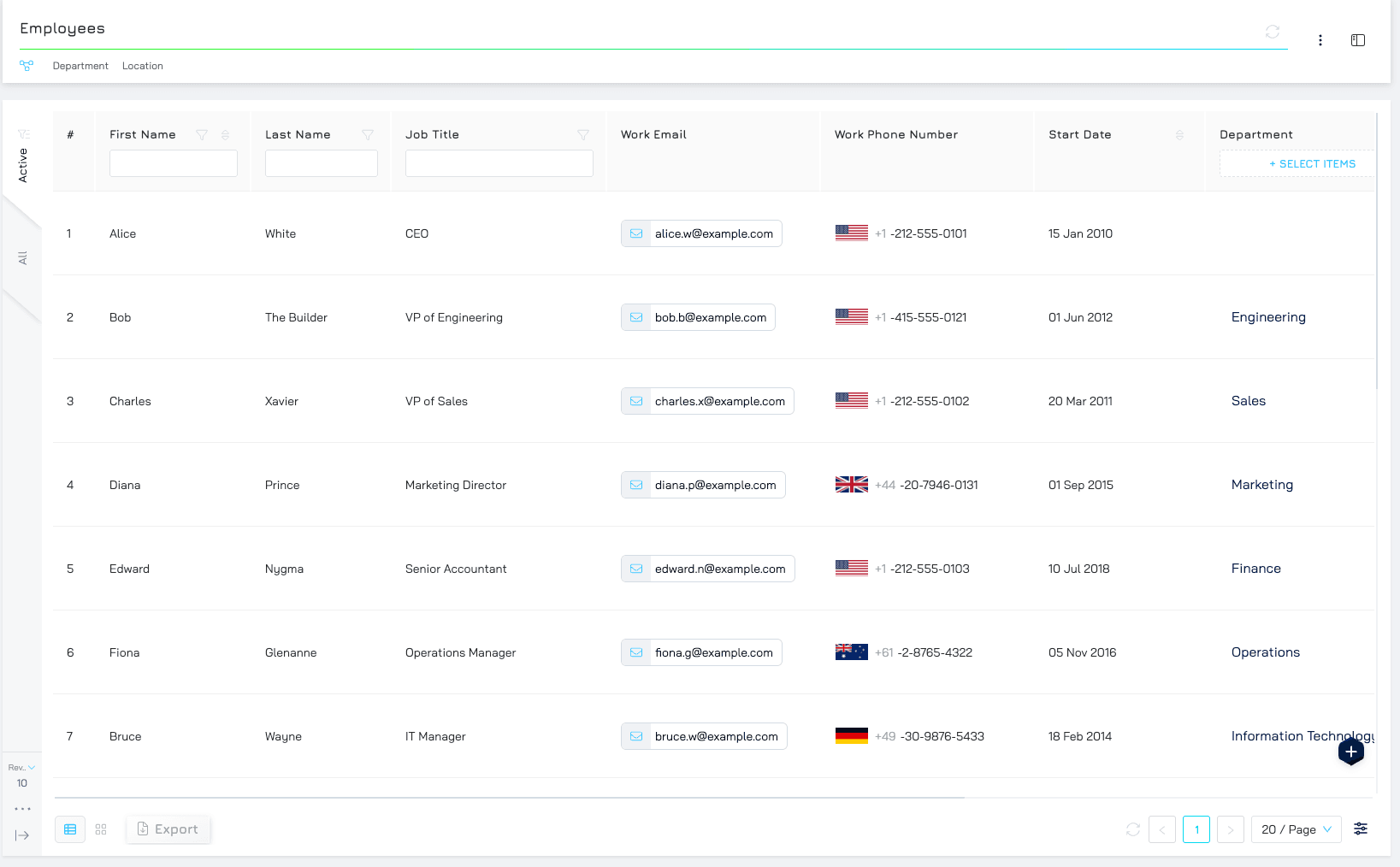Sort by Start Date column
Image resolution: width=1400 pixels, height=867 pixels.
pyautogui.click(x=1178, y=135)
